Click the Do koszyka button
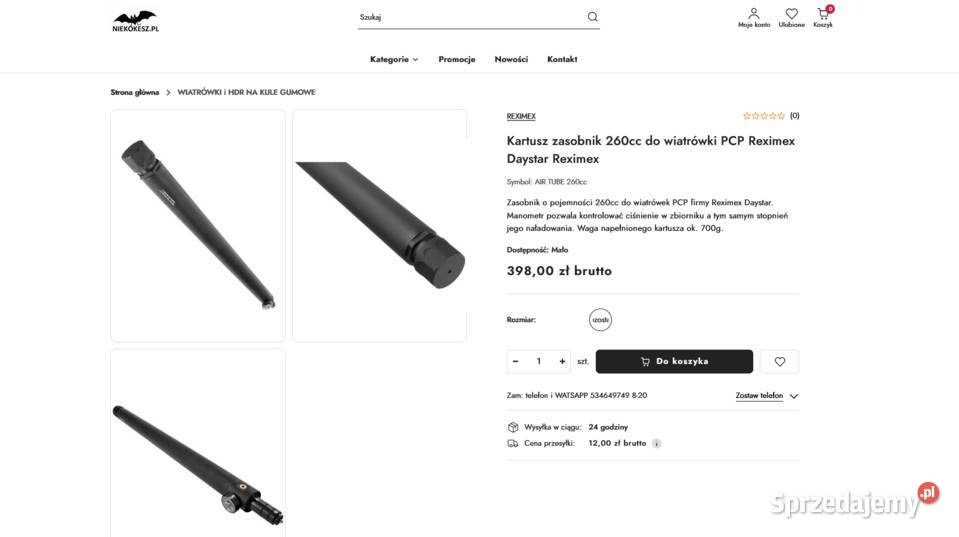 click(674, 361)
